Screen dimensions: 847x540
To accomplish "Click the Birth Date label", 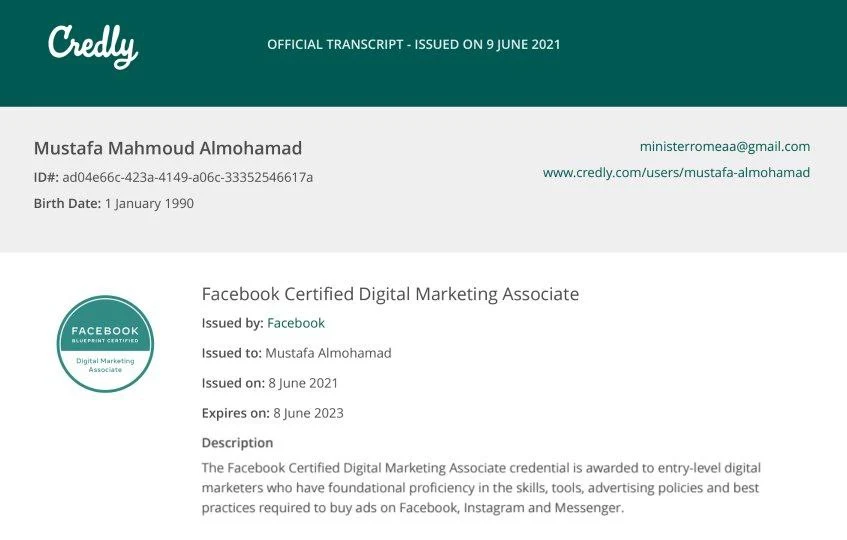I will [x=68, y=204].
